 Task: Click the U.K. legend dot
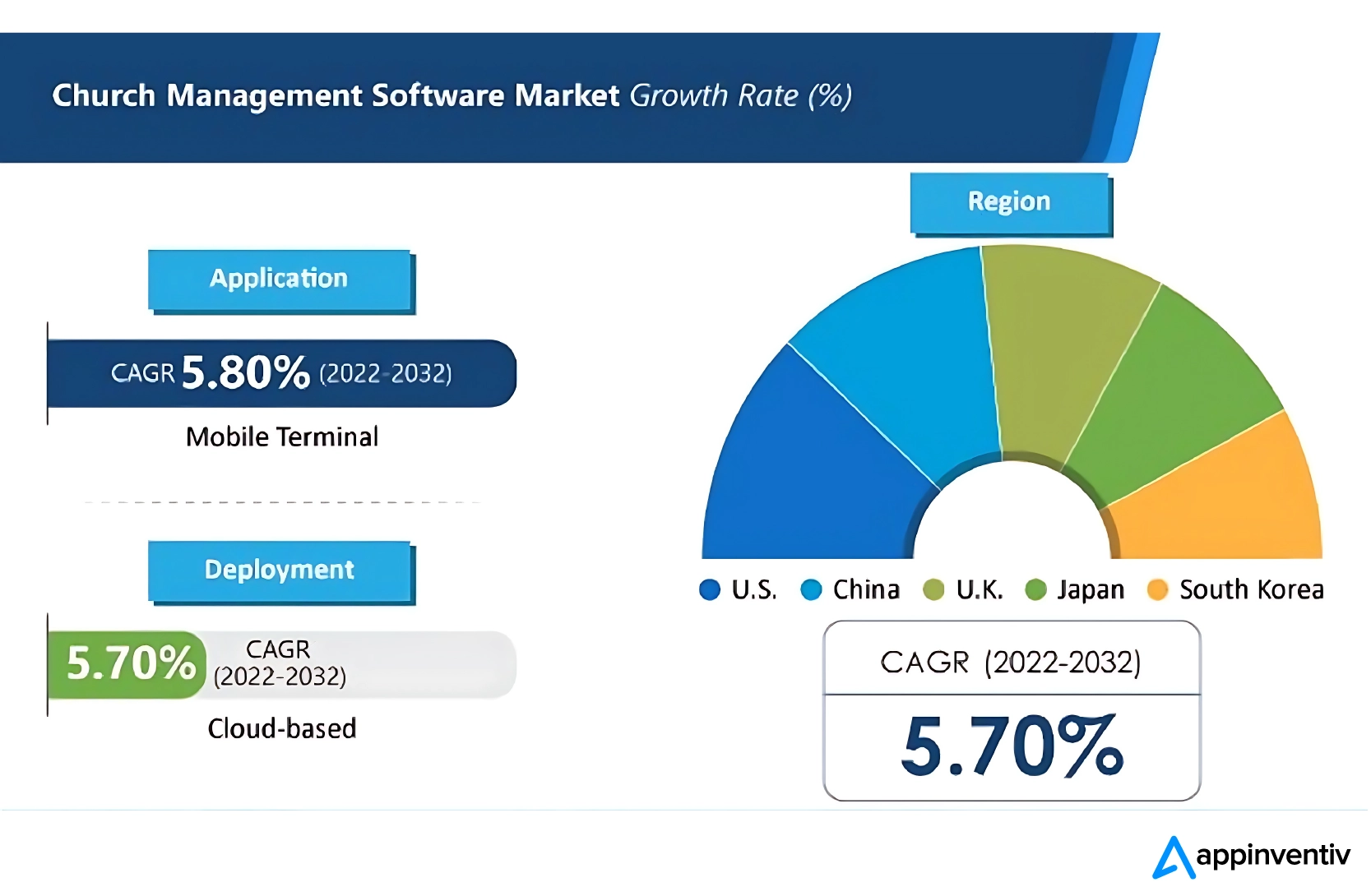coord(933,589)
